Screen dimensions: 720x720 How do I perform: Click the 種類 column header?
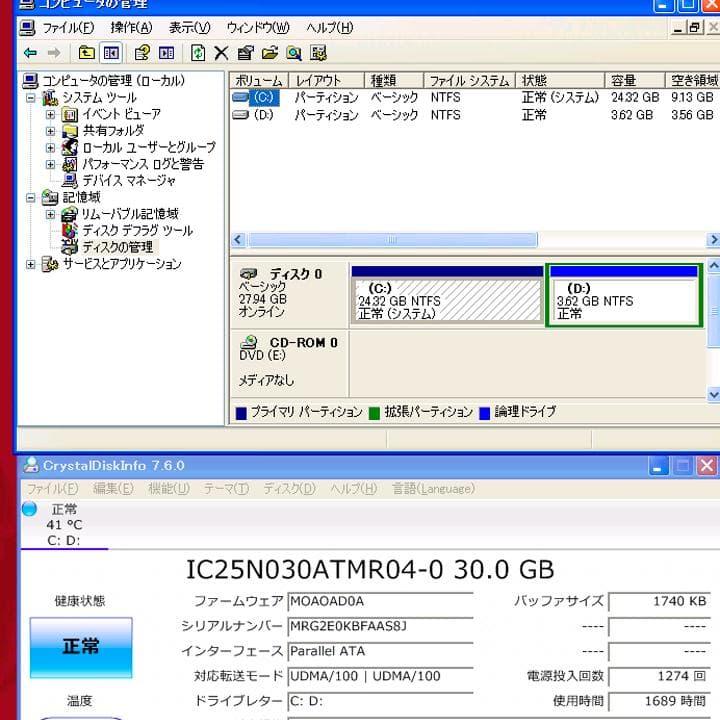click(x=394, y=80)
